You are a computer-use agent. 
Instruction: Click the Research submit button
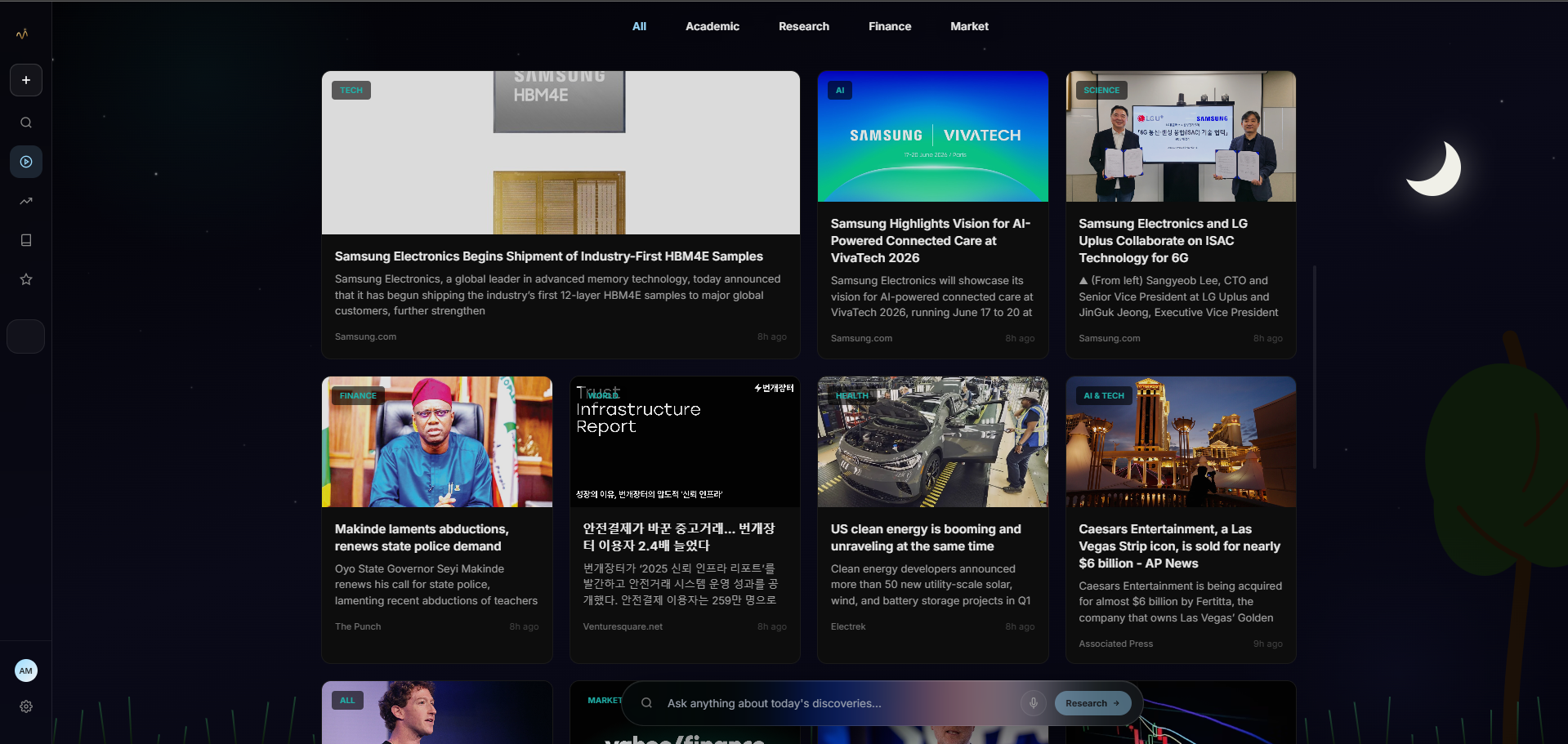pos(1092,703)
